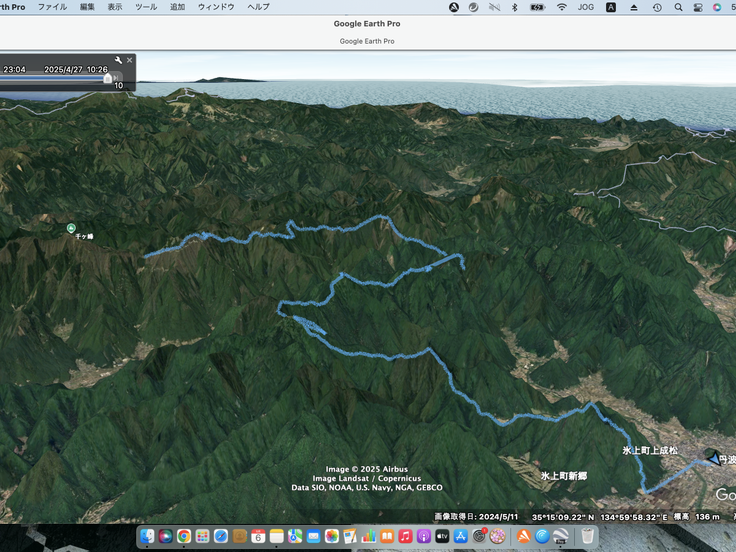Open Time Machine menu bar icon
736x552 pixels.
657,7
